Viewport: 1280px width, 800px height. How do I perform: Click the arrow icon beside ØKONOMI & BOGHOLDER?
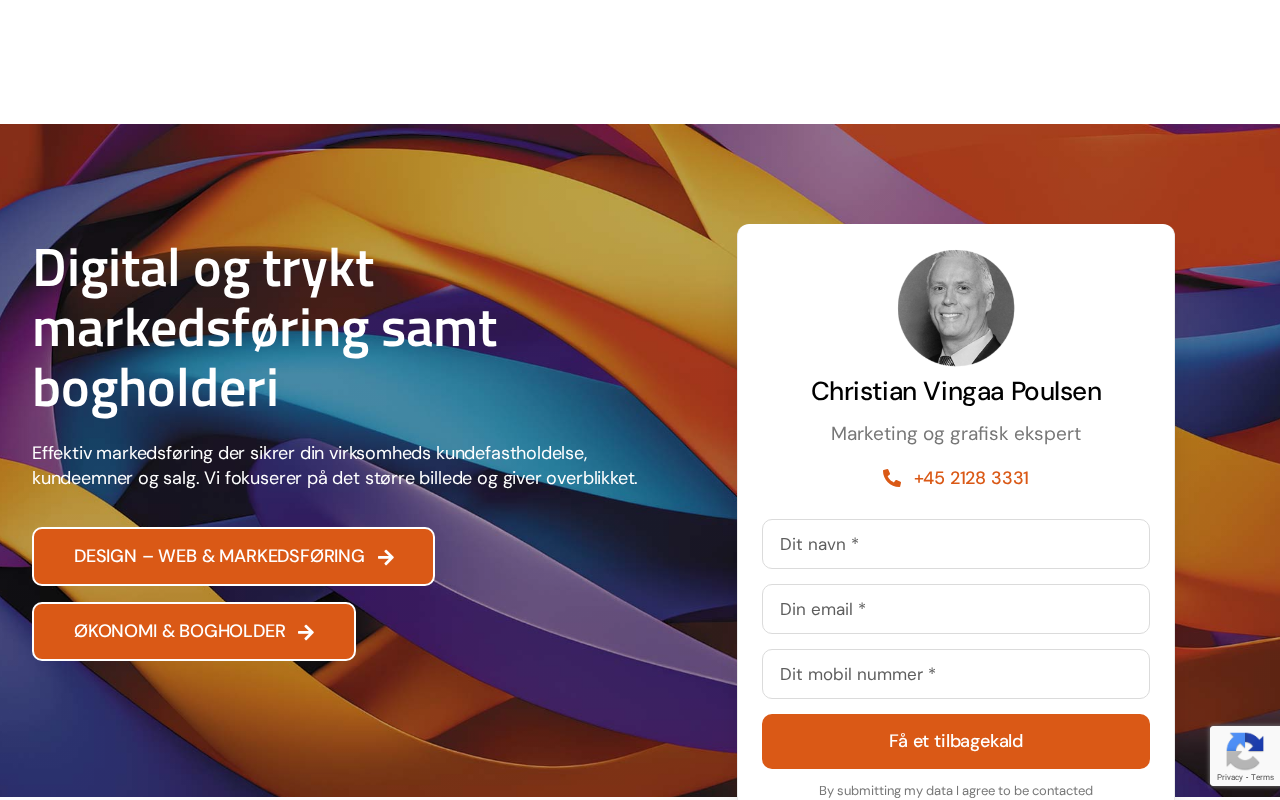click(306, 632)
